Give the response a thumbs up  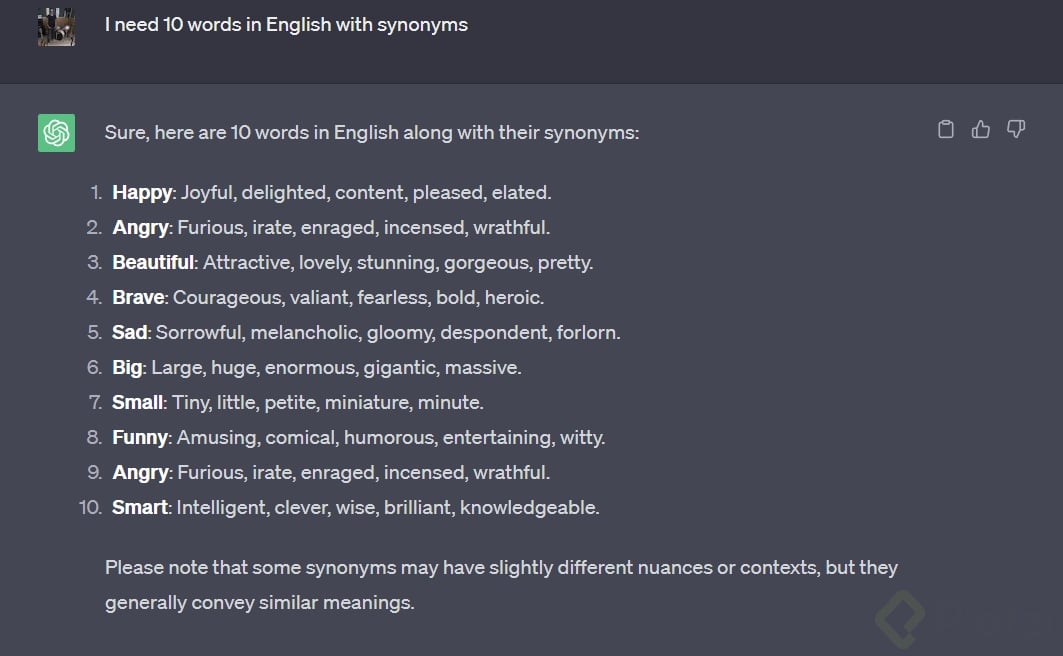coord(981,129)
